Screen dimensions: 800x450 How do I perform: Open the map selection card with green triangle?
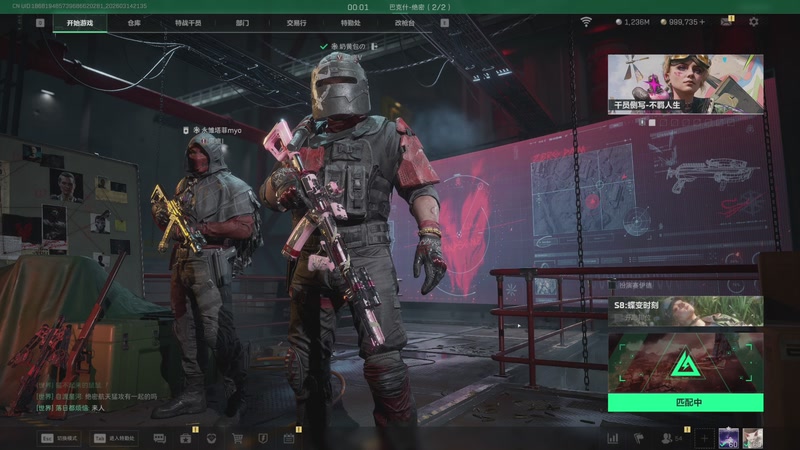click(x=685, y=363)
